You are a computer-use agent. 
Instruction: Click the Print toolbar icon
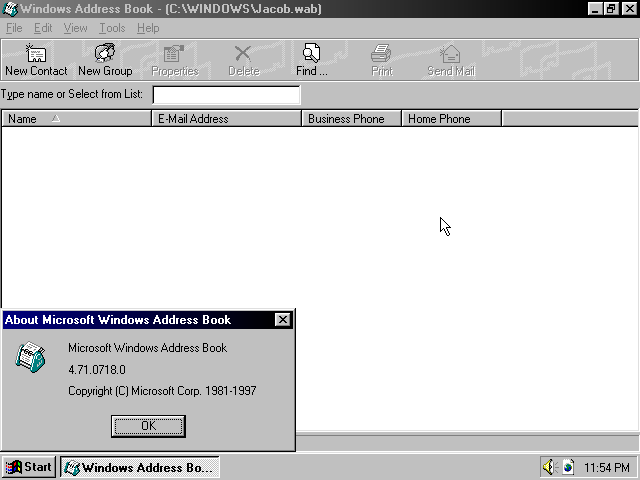coord(382,60)
